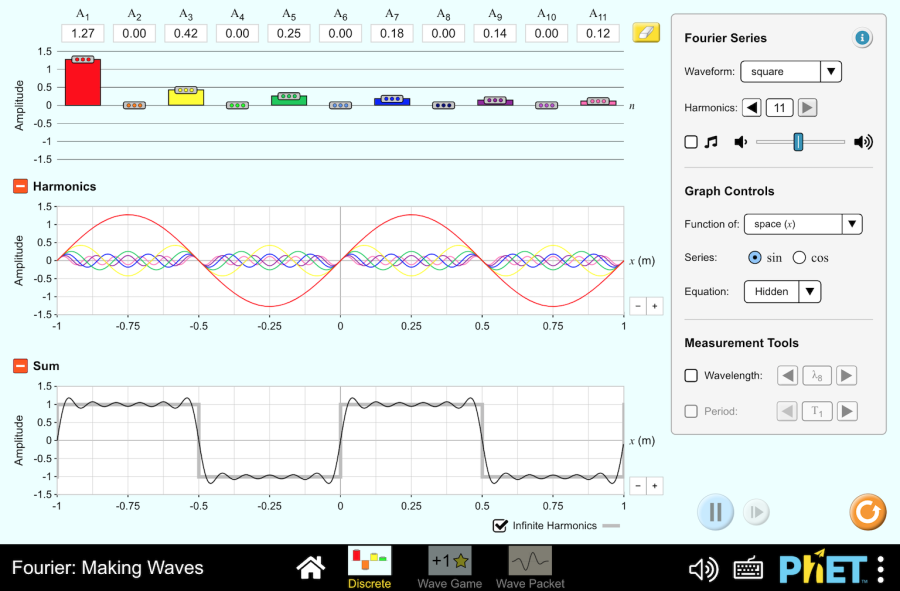The image size is (900, 591).
Task: Enable the Wavelength measurement tool
Action: [x=691, y=376]
